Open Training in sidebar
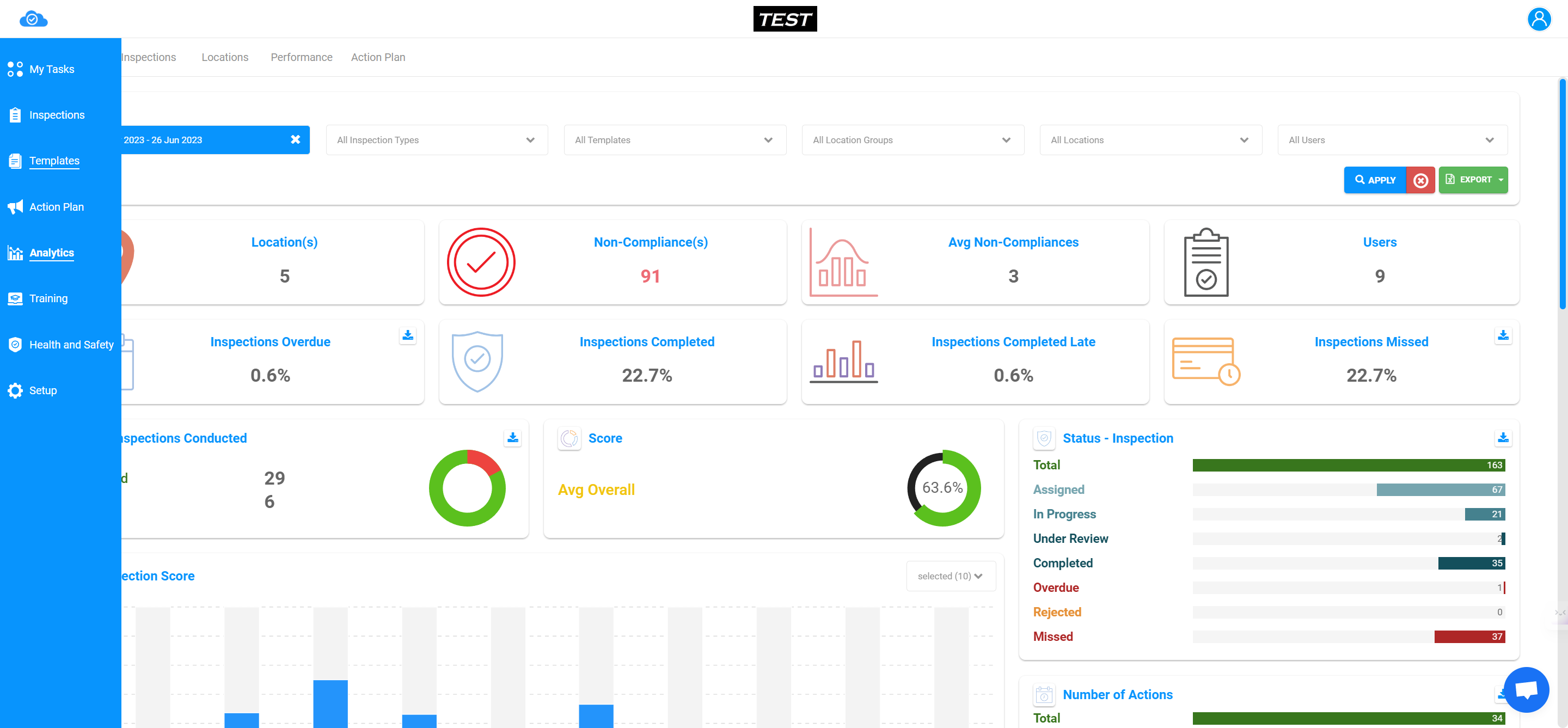The height and width of the screenshot is (728, 1568). point(48,298)
